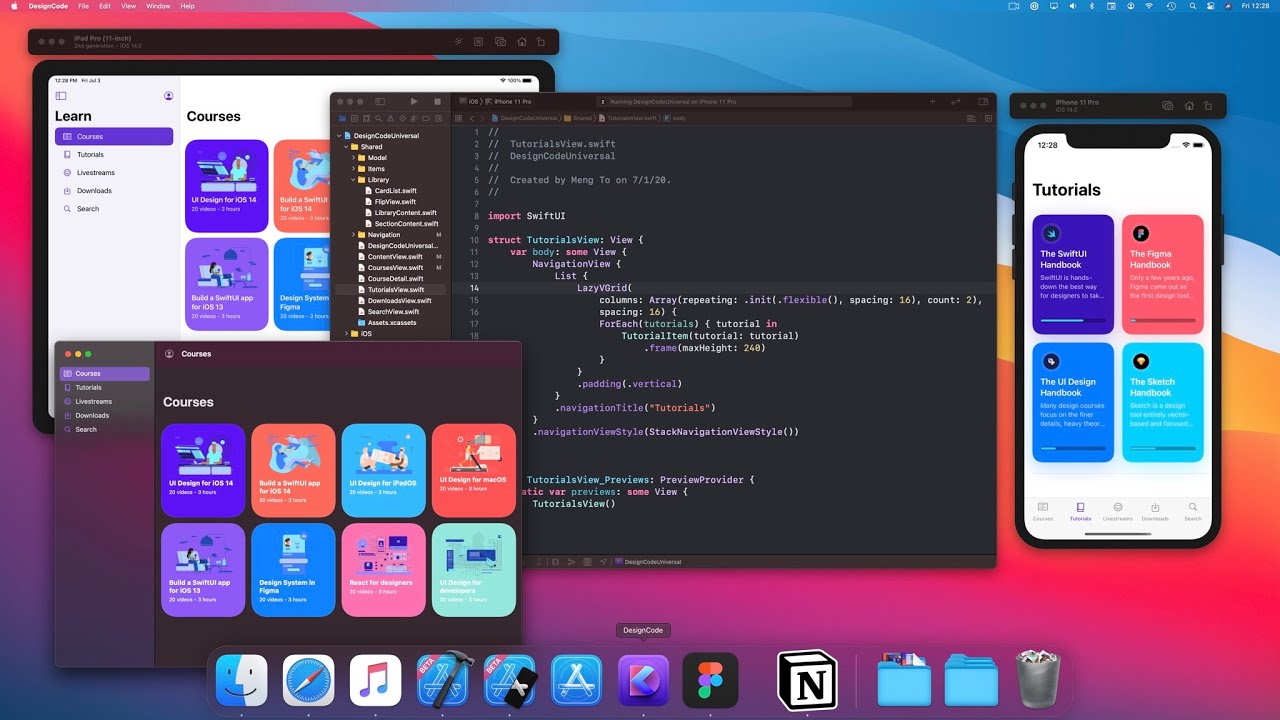Rotate device in iPhone 11 Pro simulator toolbar
This screenshot has width=1280, height=720.
point(1209,105)
